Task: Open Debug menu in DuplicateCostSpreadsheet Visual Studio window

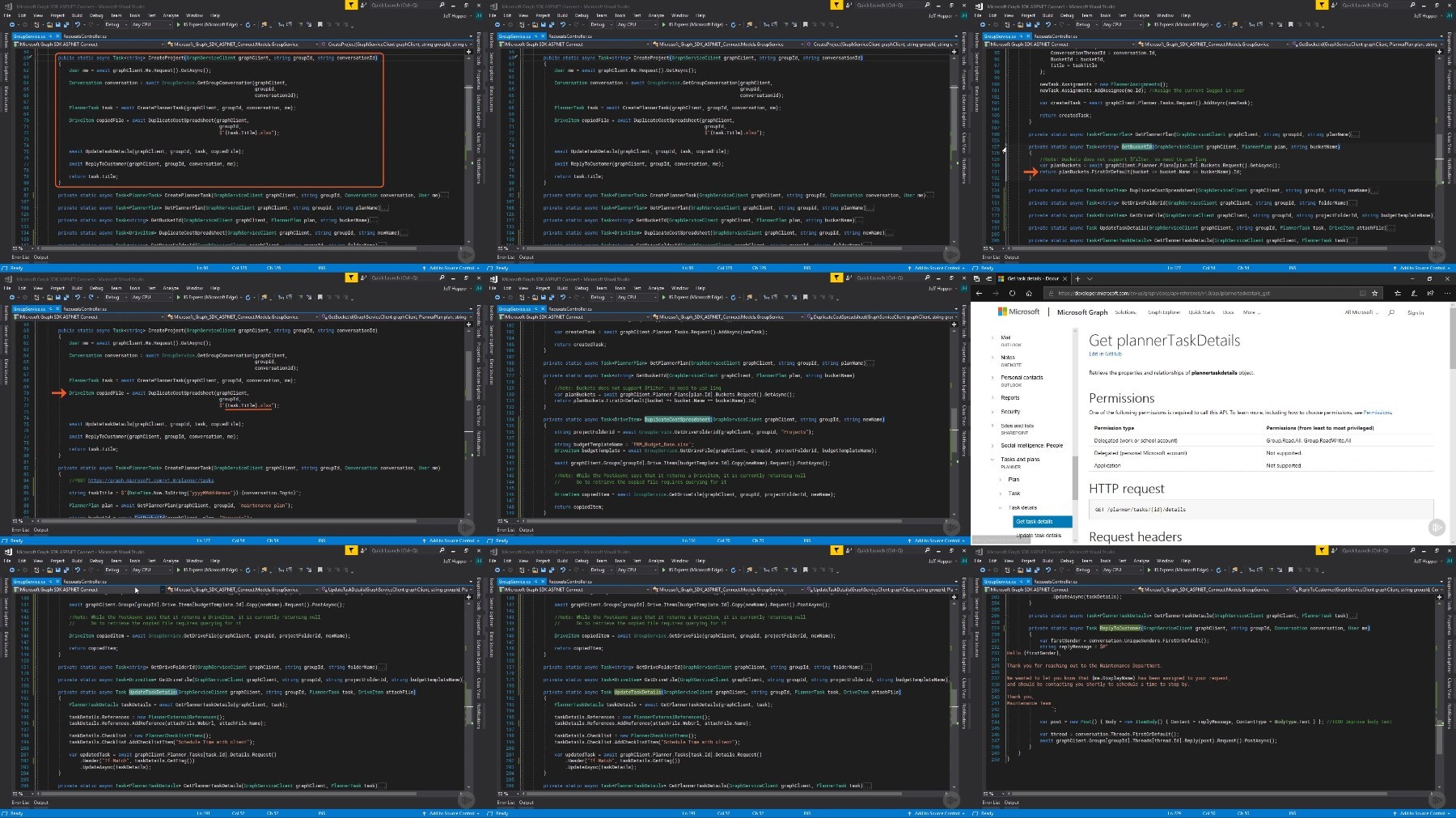Action: 582,288
